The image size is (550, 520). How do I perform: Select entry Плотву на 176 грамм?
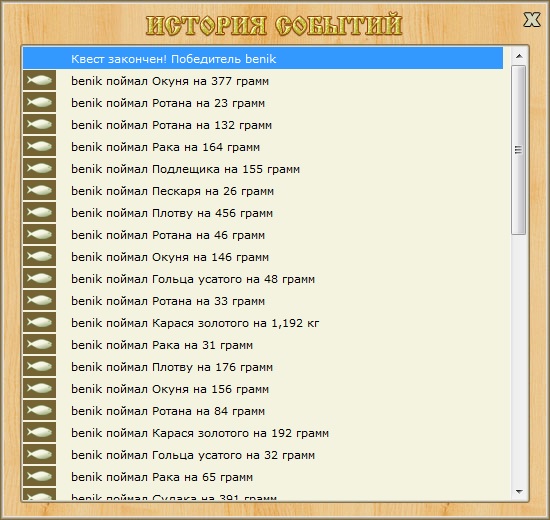(x=263, y=367)
